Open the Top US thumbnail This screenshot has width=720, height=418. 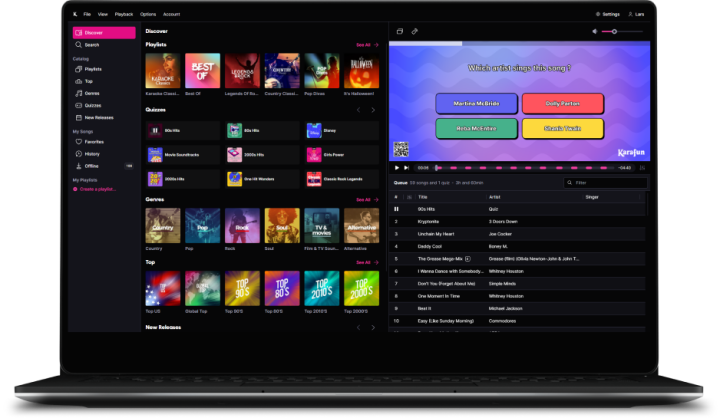(x=163, y=288)
